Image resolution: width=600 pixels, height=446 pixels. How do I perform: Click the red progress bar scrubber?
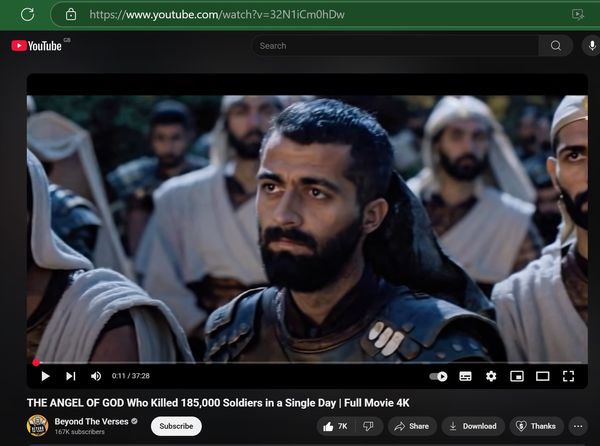coord(36,363)
